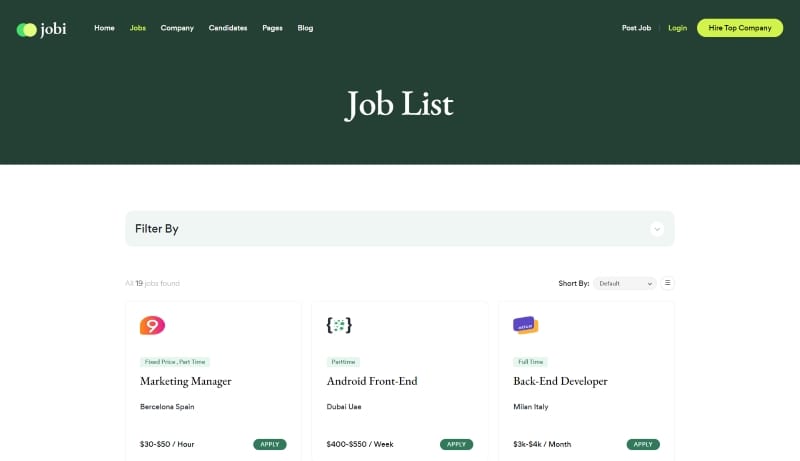Apply to the Marketing Manager job
Image resolution: width=800 pixels, height=461 pixels.
point(270,445)
